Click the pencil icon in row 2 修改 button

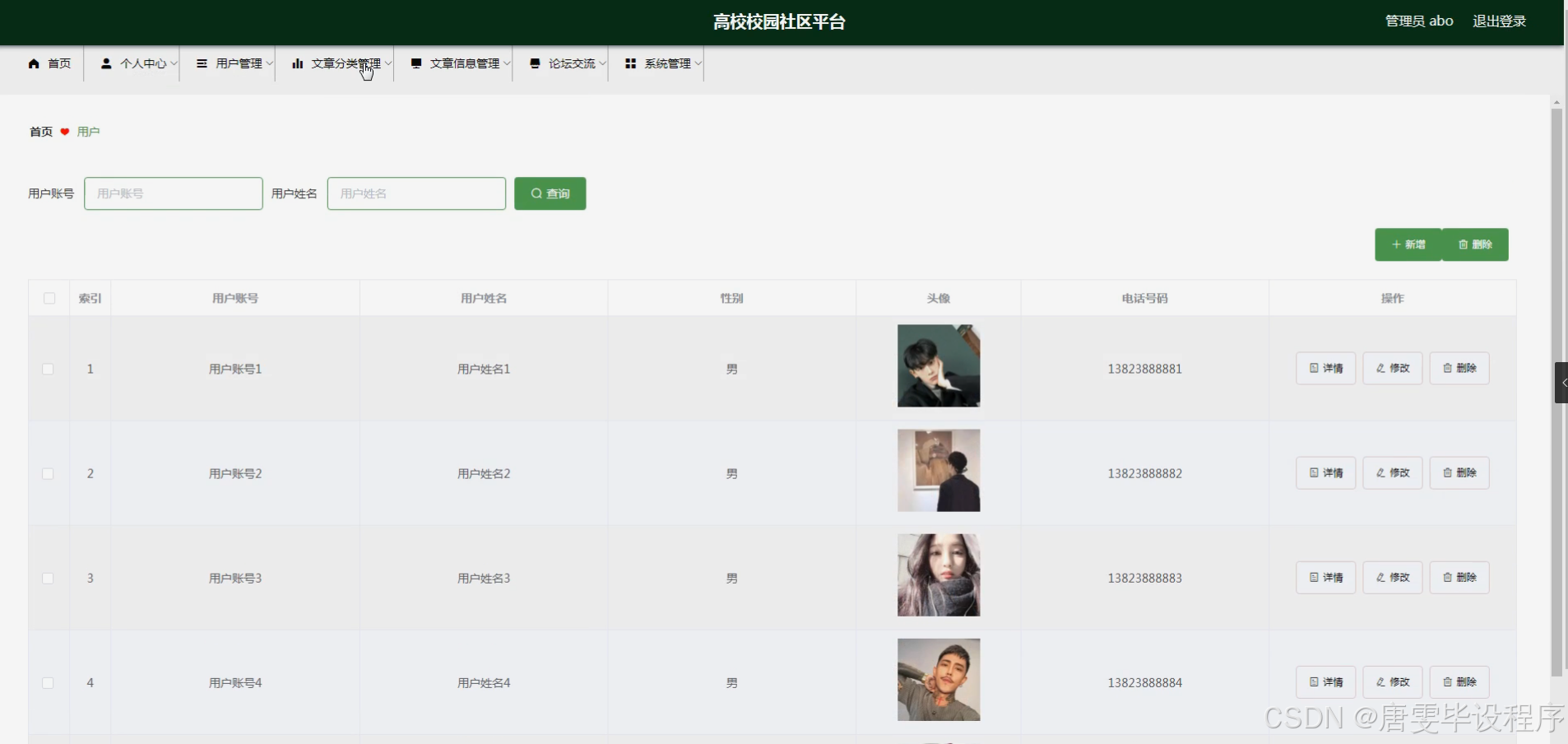coord(1380,472)
